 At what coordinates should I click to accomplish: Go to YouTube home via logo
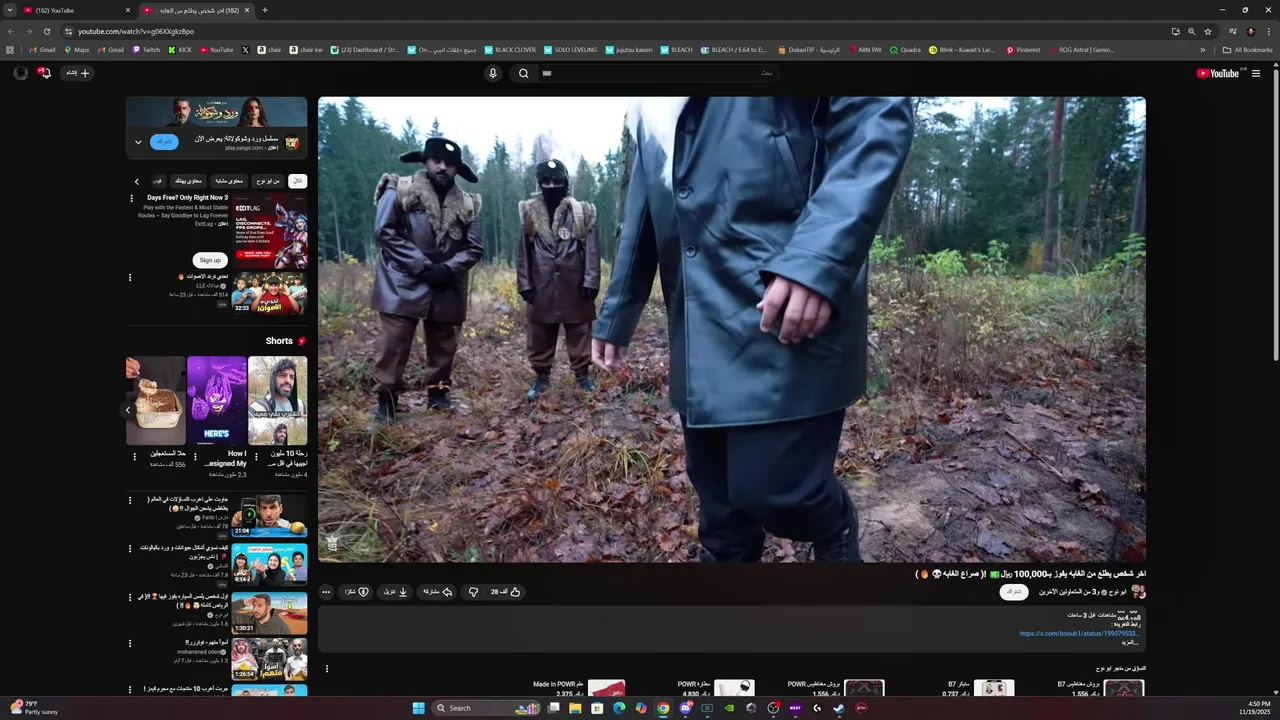tap(1218, 73)
